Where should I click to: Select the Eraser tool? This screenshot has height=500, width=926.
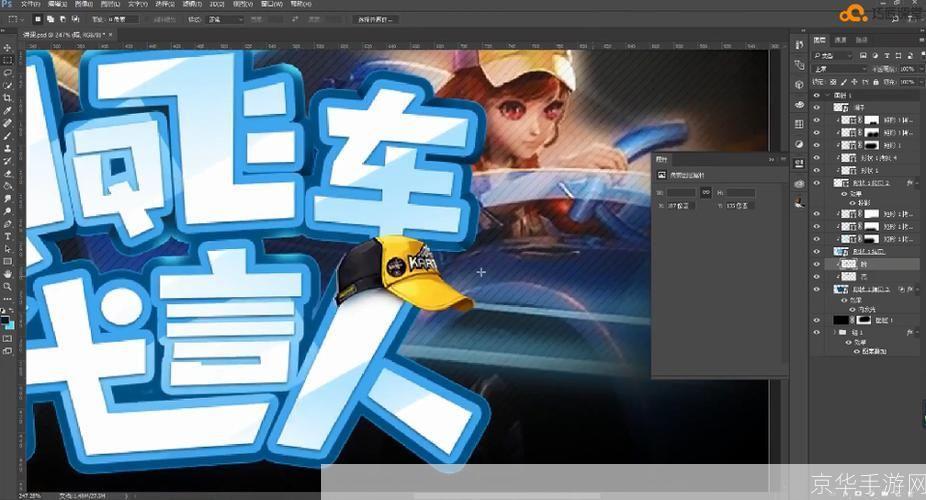point(8,174)
